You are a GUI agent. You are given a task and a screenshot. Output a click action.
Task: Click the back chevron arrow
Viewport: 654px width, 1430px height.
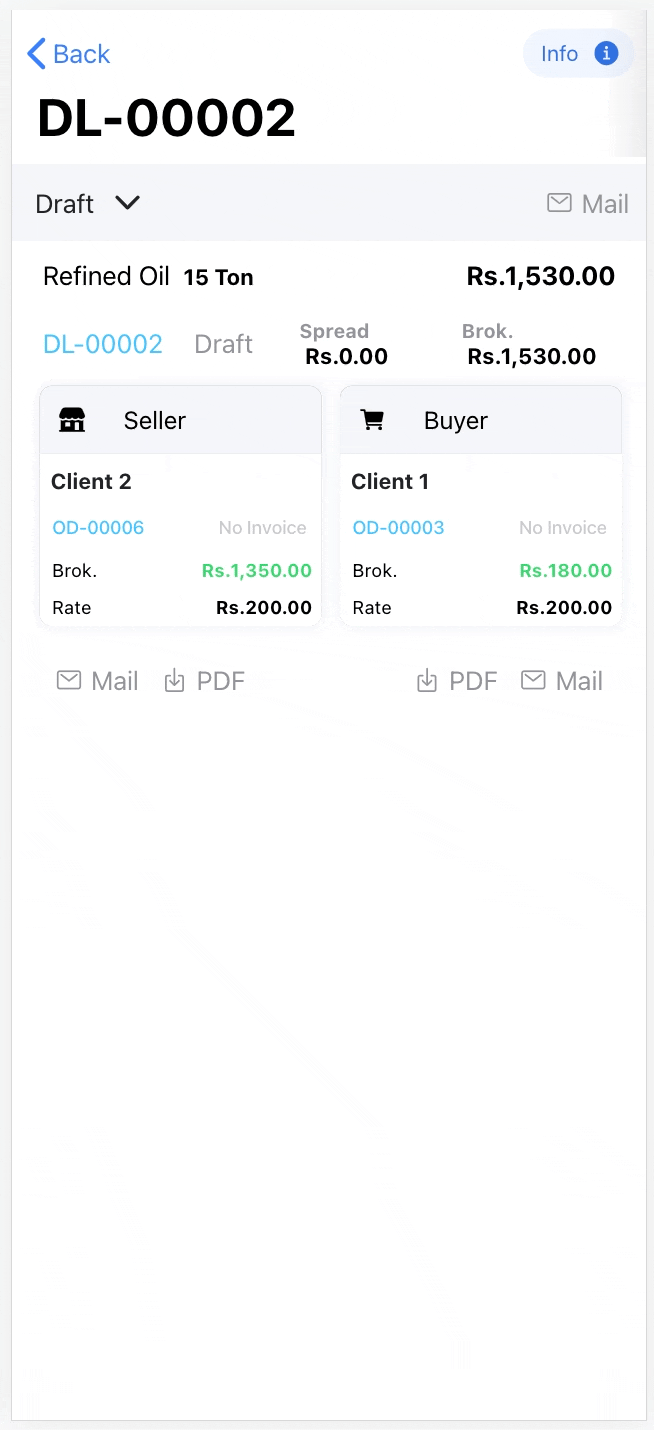click(33, 53)
